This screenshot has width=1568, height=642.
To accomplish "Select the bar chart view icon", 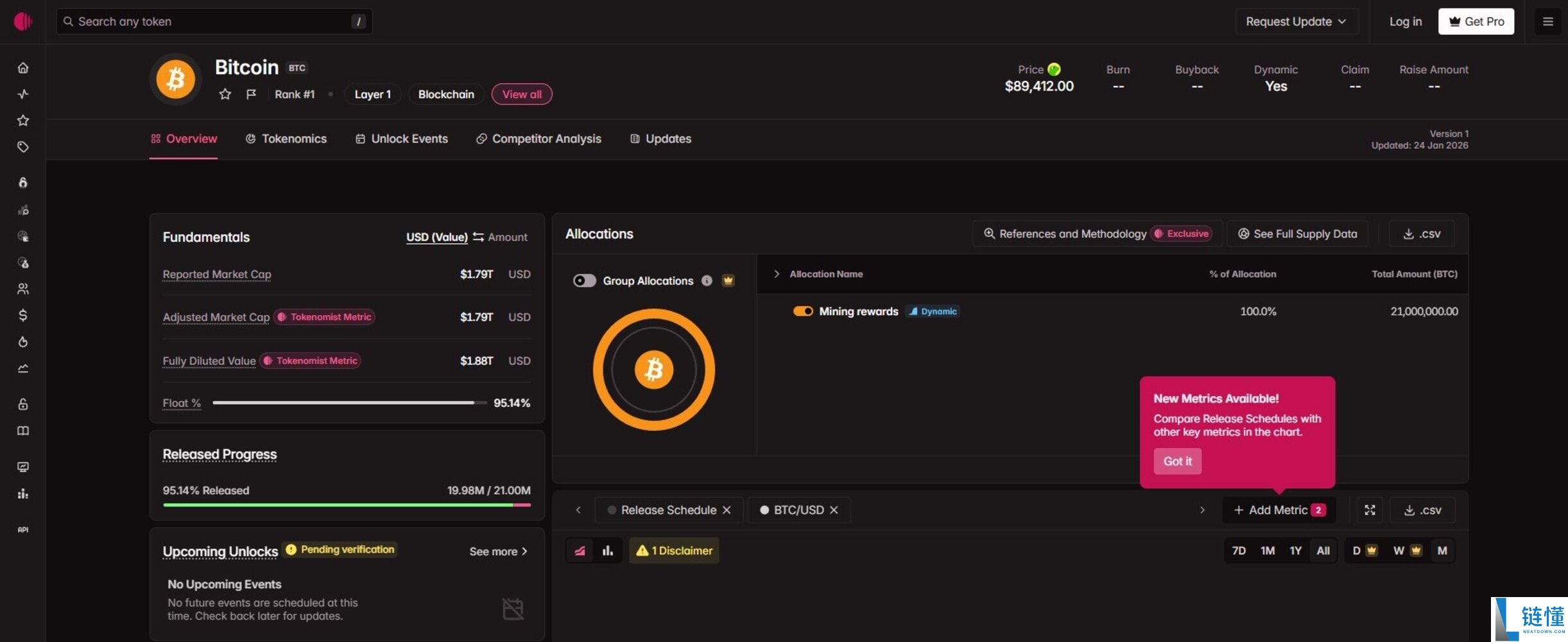I will pos(608,551).
